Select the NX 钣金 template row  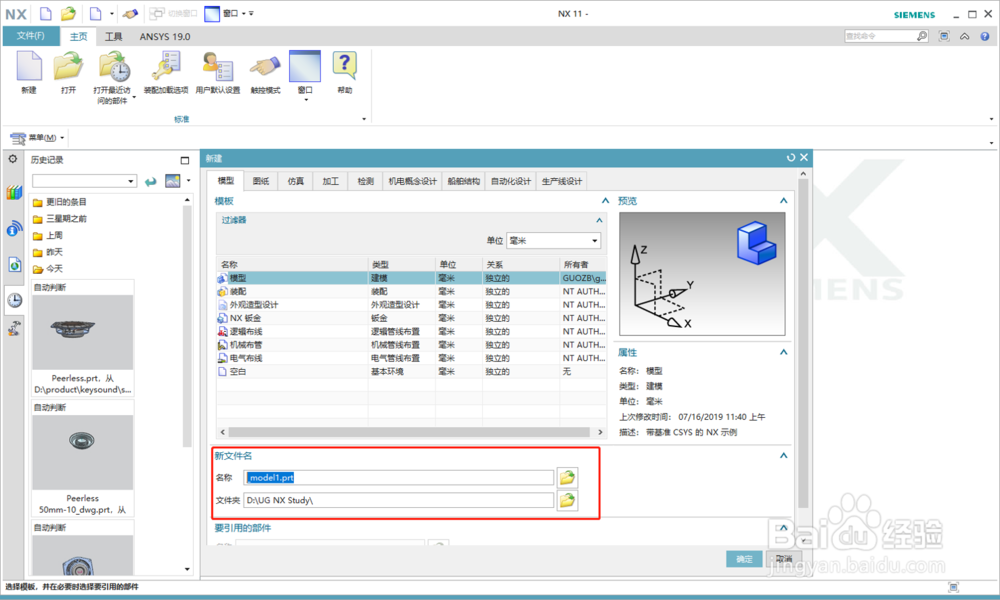(x=411, y=318)
